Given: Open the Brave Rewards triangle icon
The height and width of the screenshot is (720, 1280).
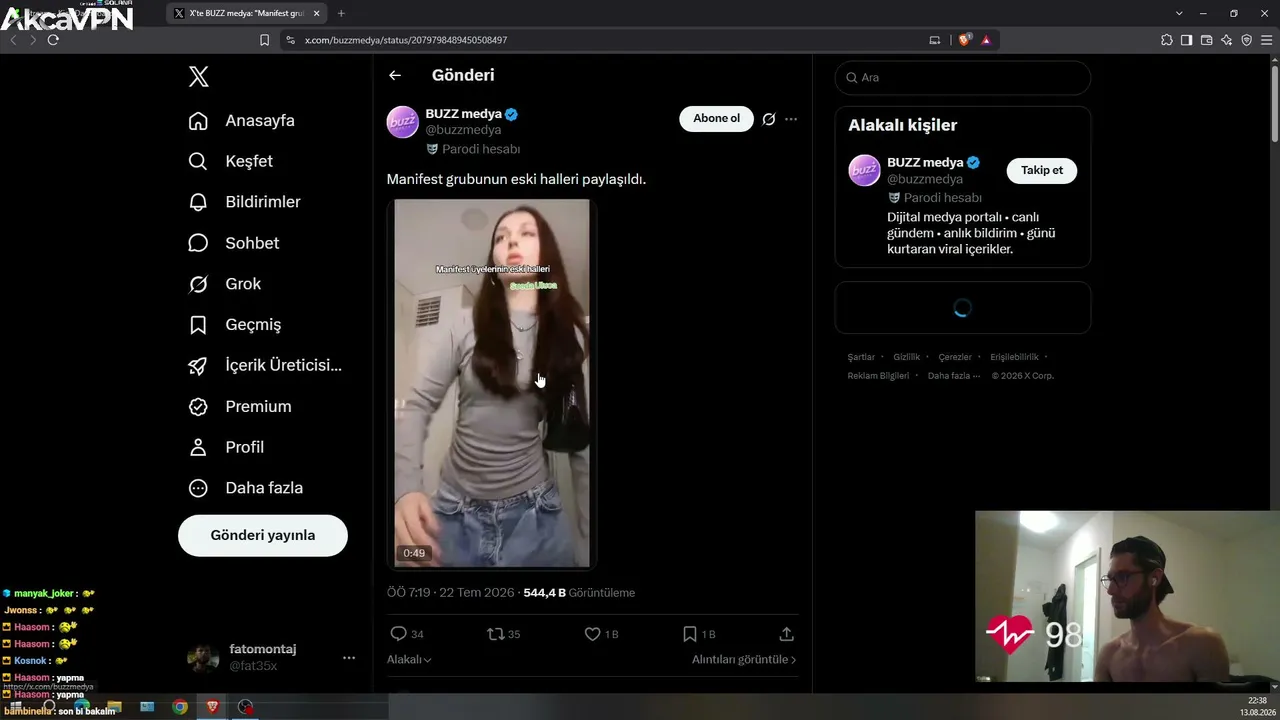Looking at the screenshot, I should tap(986, 40).
